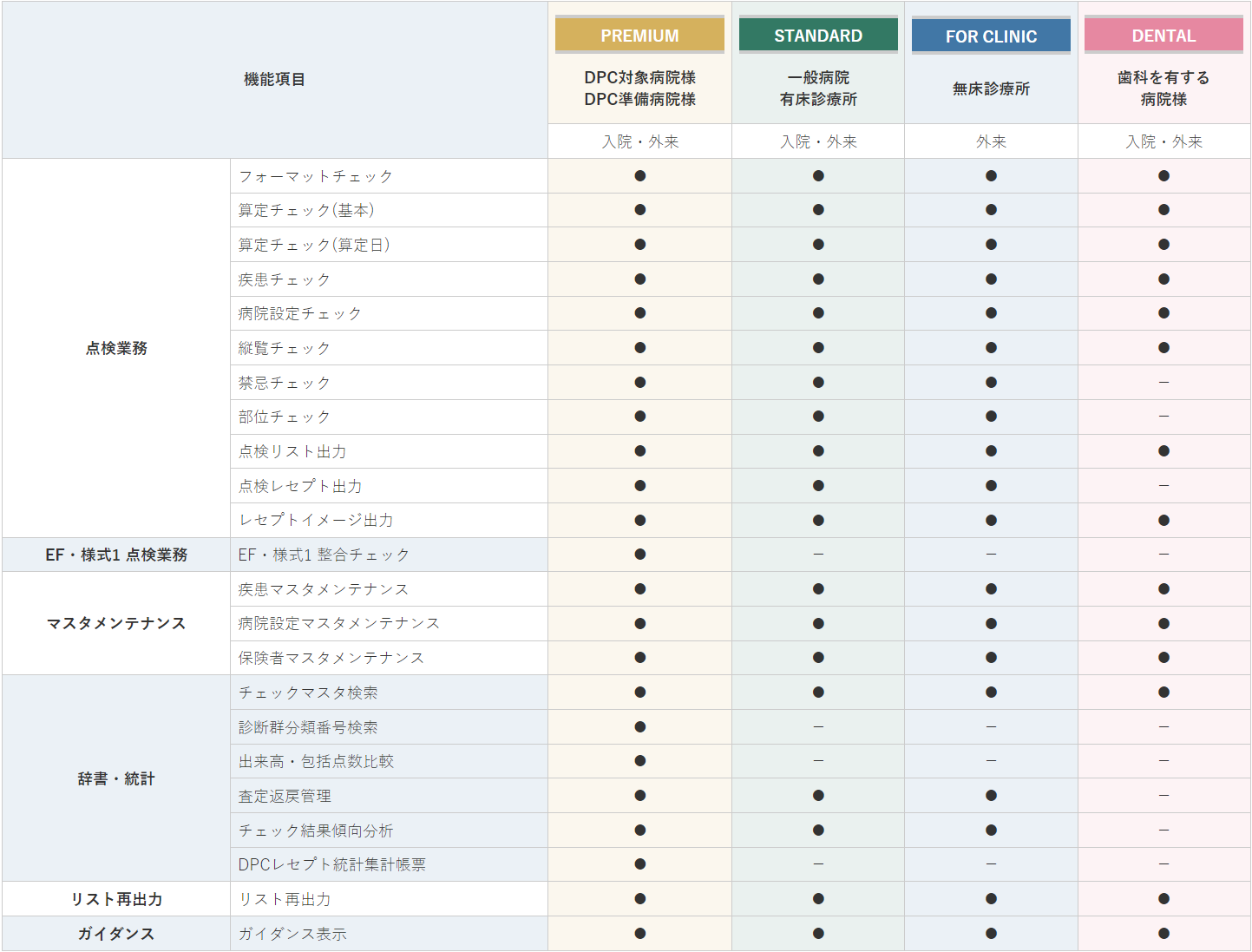Select the マスタメンテナンス category cell
The width and height of the screenshot is (1252, 952).
click(116, 623)
